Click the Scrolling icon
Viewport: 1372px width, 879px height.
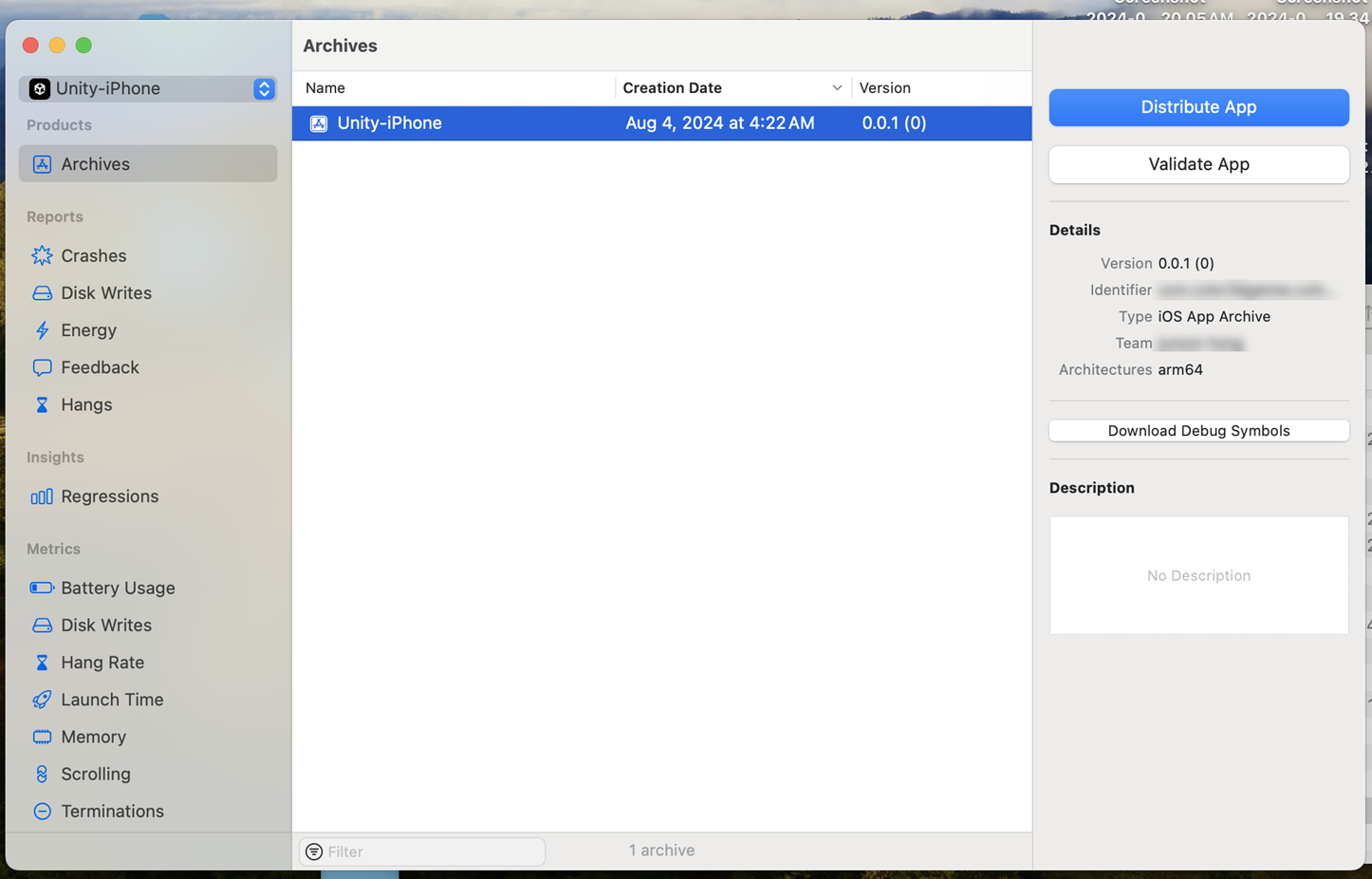pyautogui.click(x=42, y=774)
